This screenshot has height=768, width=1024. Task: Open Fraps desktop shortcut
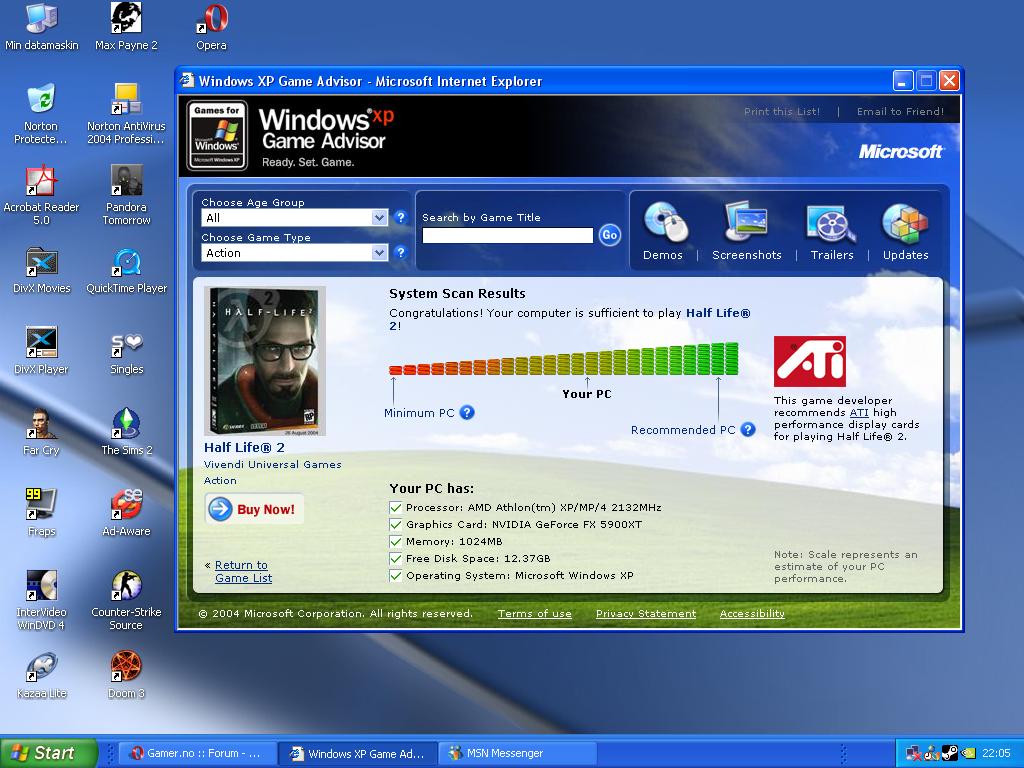tap(41, 513)
